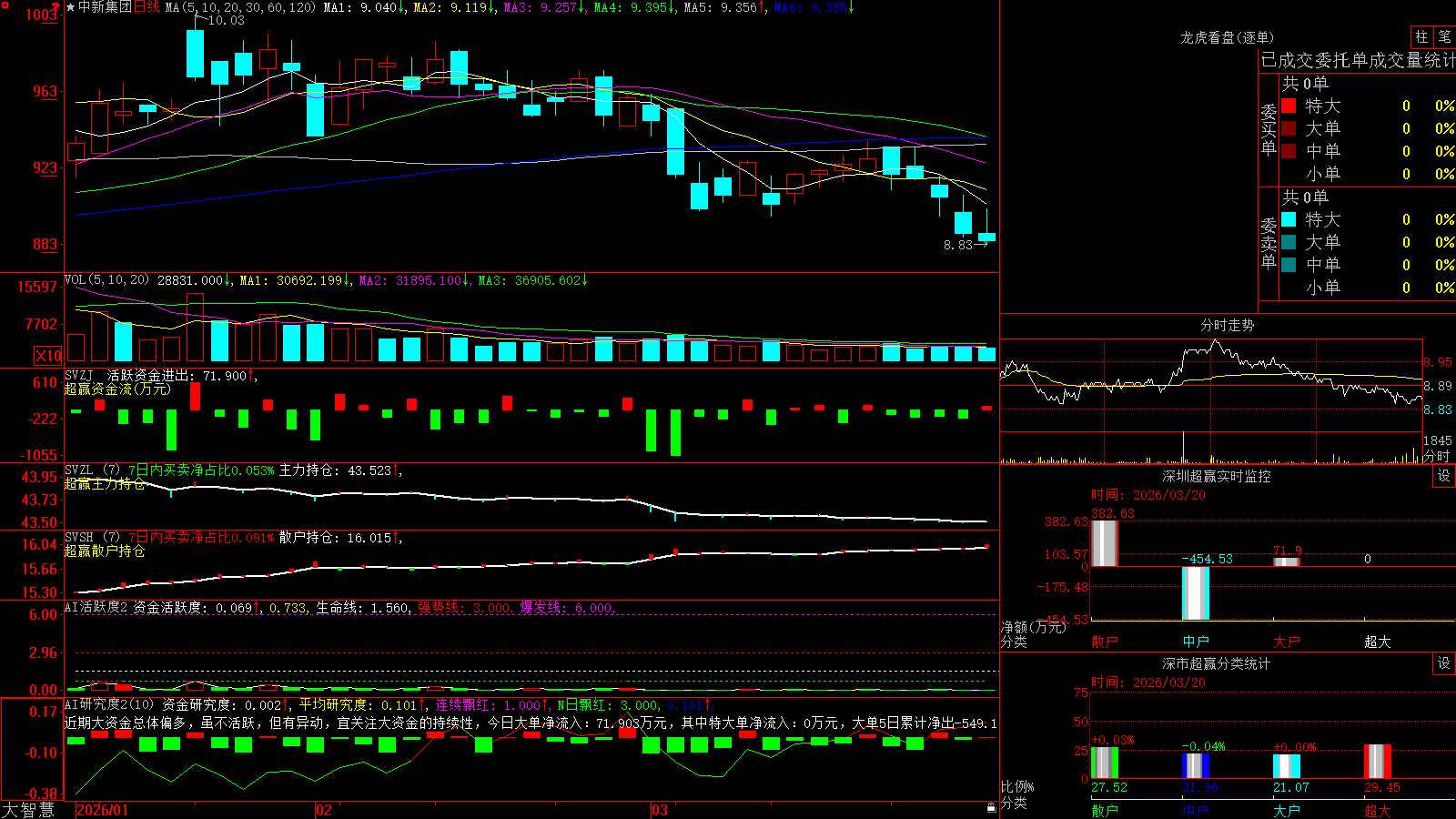Screen dimensions: 1456x819
Task: Click the 27.52 散户 bar in 分类统计
Action: coord(1105,763)
